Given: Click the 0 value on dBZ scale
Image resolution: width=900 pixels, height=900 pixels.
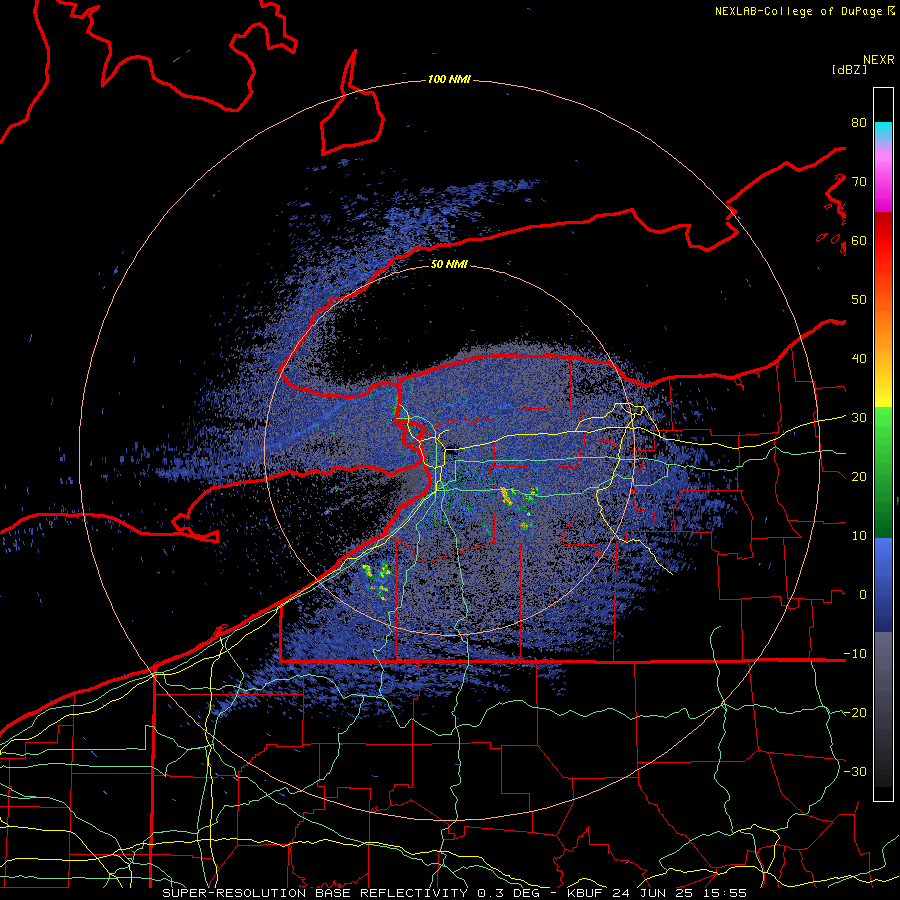Looking at the screenshot, I should click(x=863, y=595).
